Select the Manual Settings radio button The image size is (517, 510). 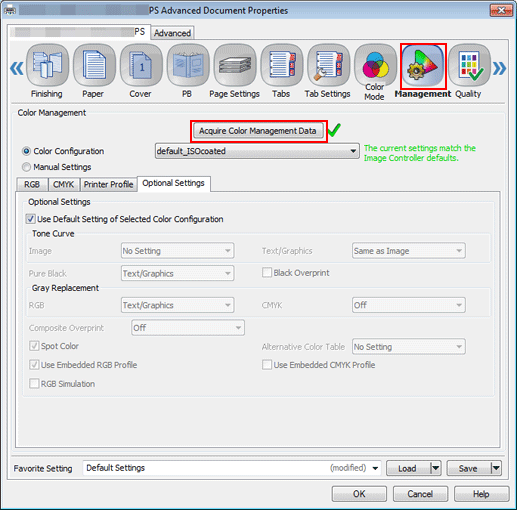[x=26, y=167]
